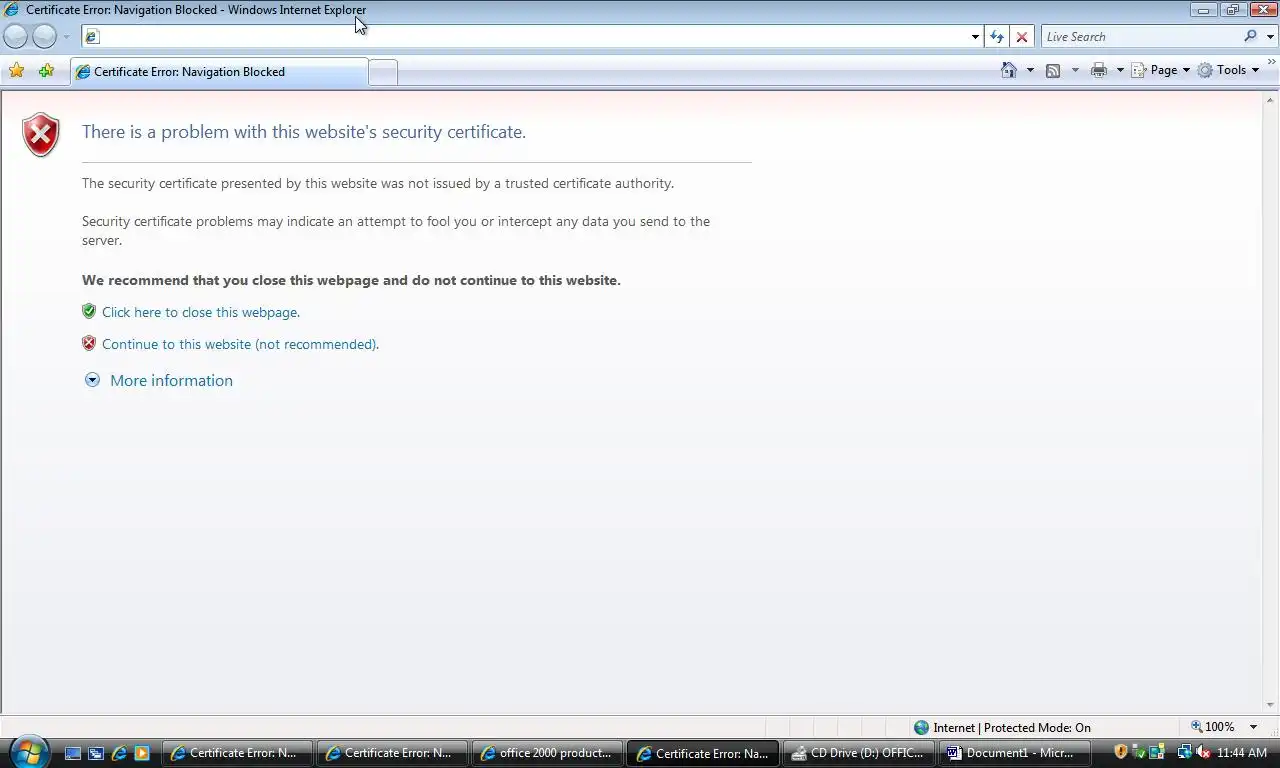Expand the Home button dropdown arrow
Image resolution: width=1280 pixels, height=768 pixels.
coord(1030,70)
